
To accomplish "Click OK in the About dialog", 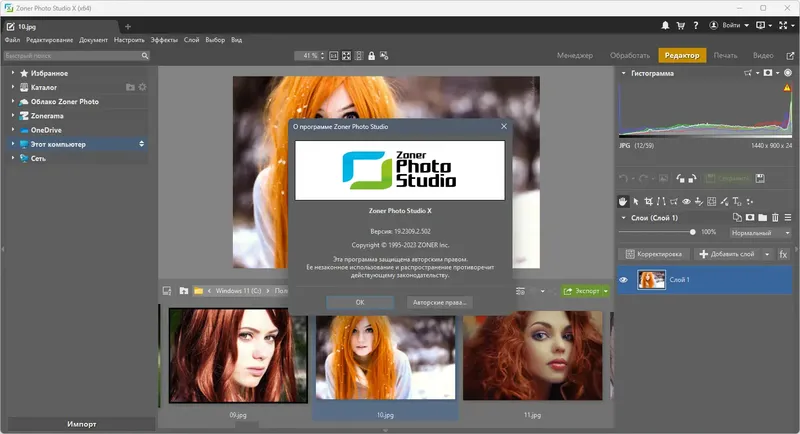I will [x=360, y=302].
